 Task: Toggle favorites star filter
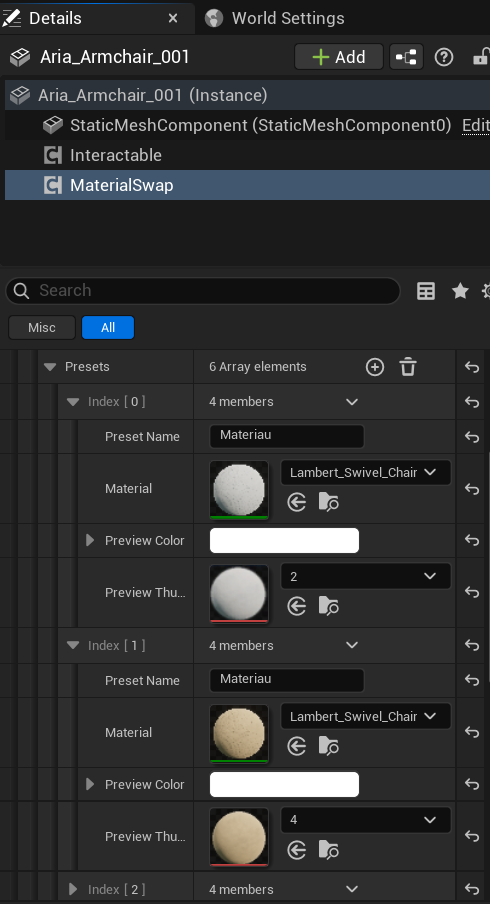click(460, 291)
